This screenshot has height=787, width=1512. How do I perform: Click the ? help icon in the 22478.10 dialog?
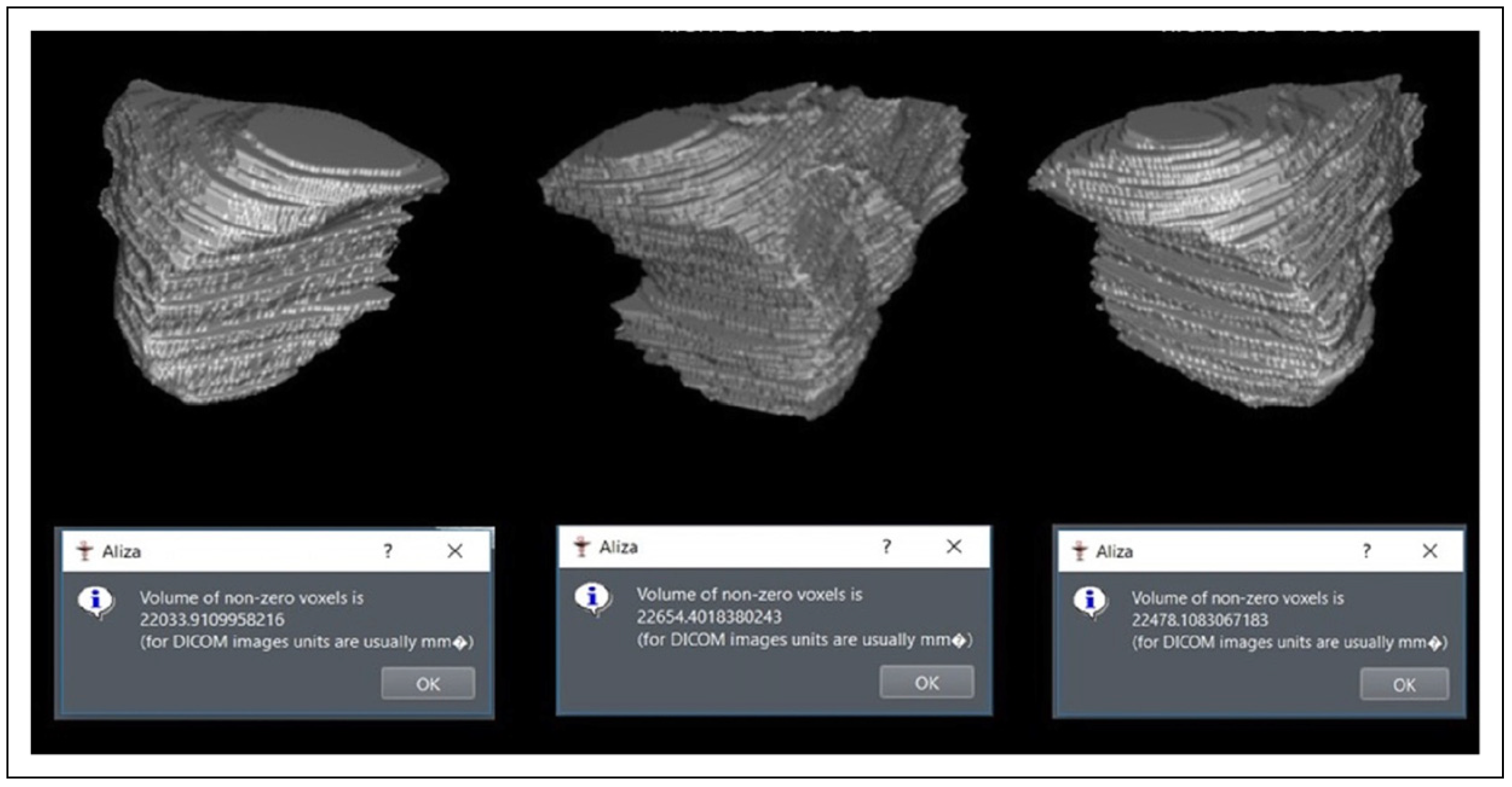point(1366,551)
